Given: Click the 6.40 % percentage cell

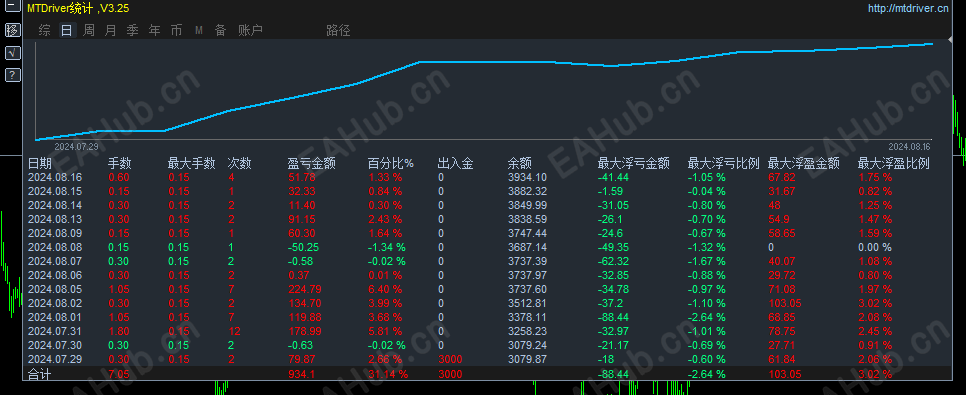Looking at the screenshot, I should pyautogui.click(x=385, y=289).
